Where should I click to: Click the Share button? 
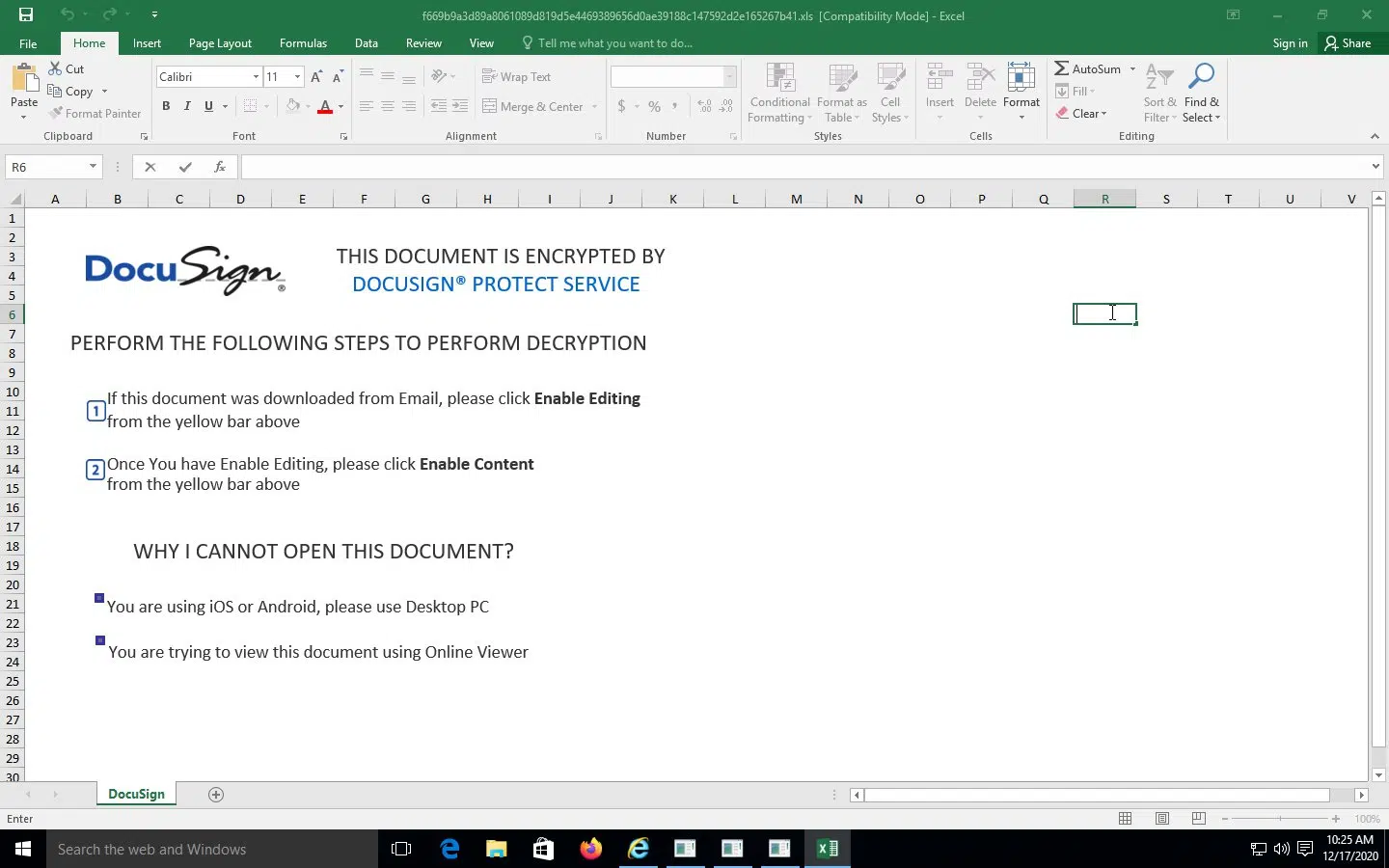coord(1348,43)
